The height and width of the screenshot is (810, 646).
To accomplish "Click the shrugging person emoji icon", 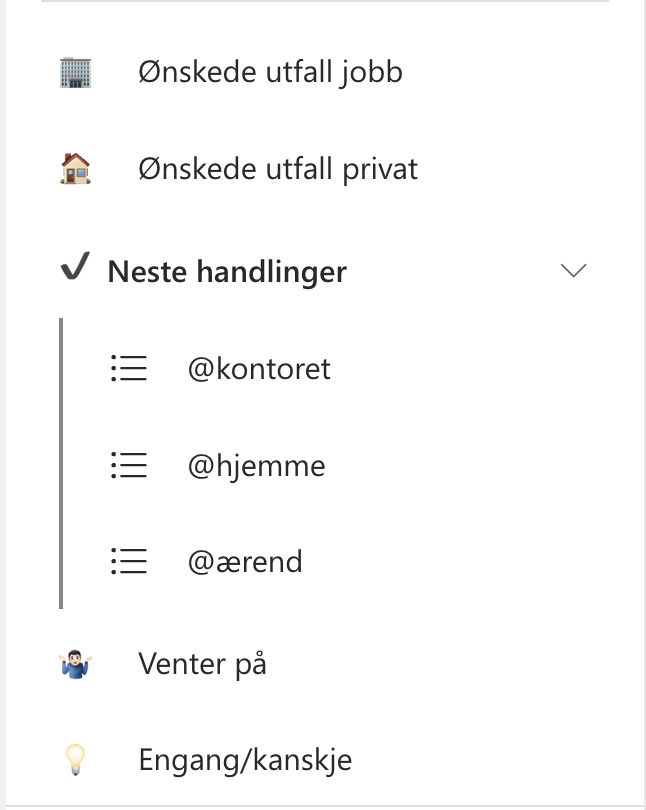I will click(76, 663).
